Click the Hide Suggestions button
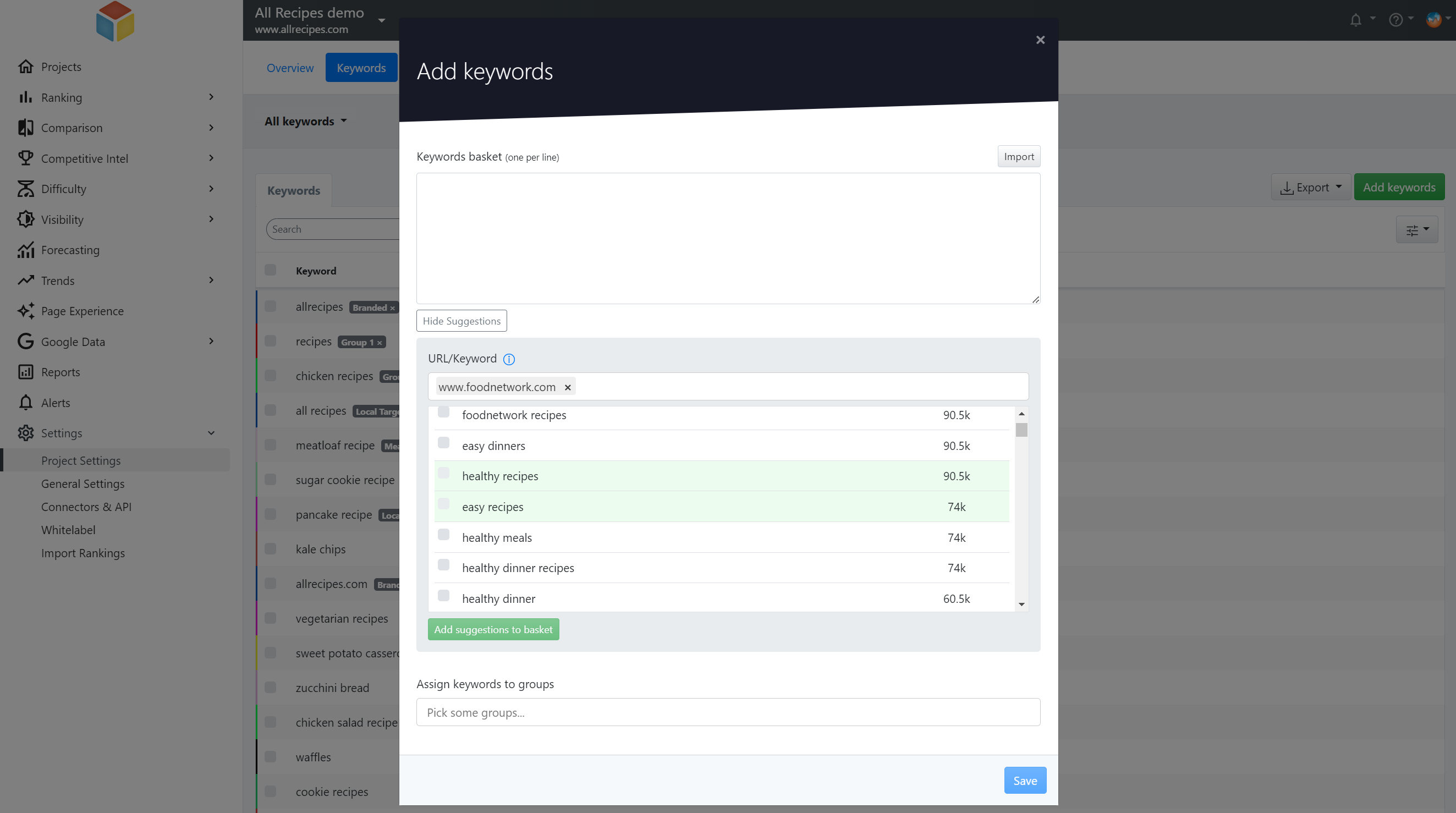Viewport: 1456px width, 813px height. click(x=461, y=321)
